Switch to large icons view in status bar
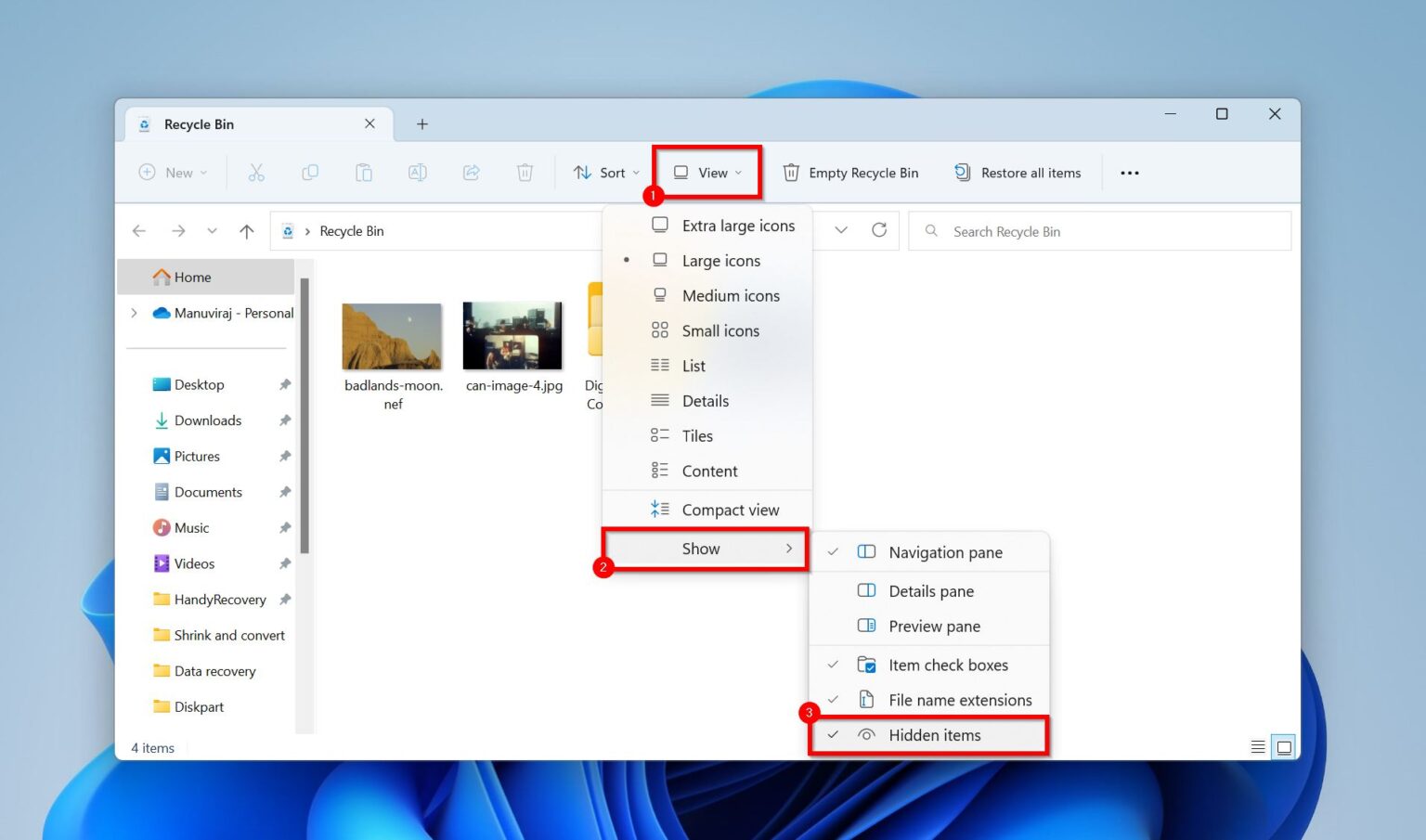1426x840 pixels. [1285, 746]
